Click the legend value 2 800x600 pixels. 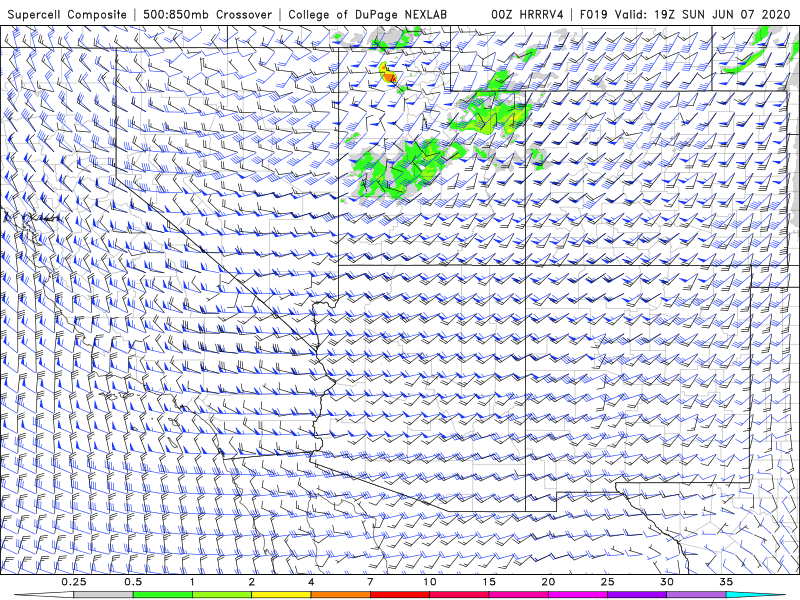click(x=252, y=582)
